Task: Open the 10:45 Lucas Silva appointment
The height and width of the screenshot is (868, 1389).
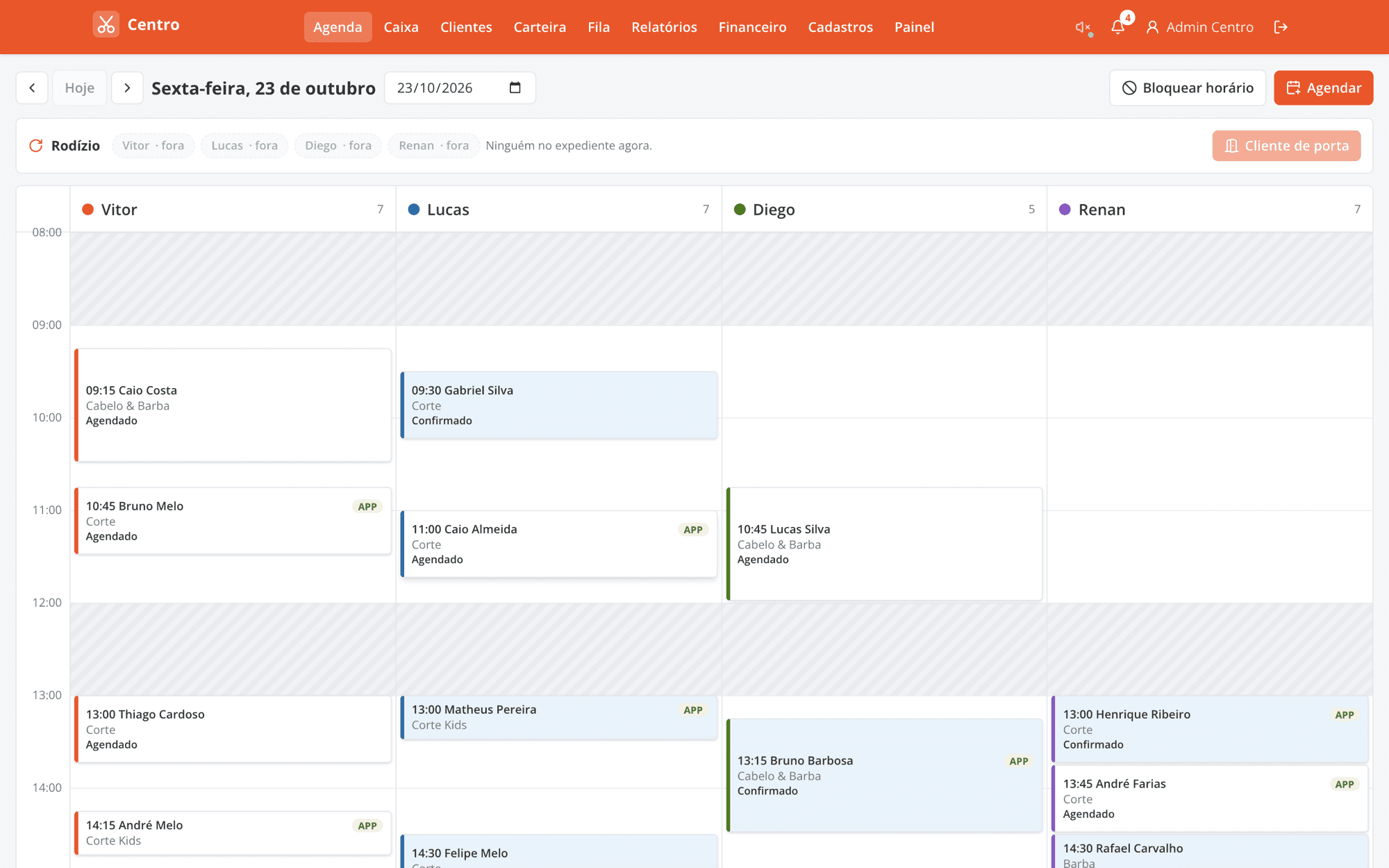Action: pyautogui.click(x=884, y=544)
